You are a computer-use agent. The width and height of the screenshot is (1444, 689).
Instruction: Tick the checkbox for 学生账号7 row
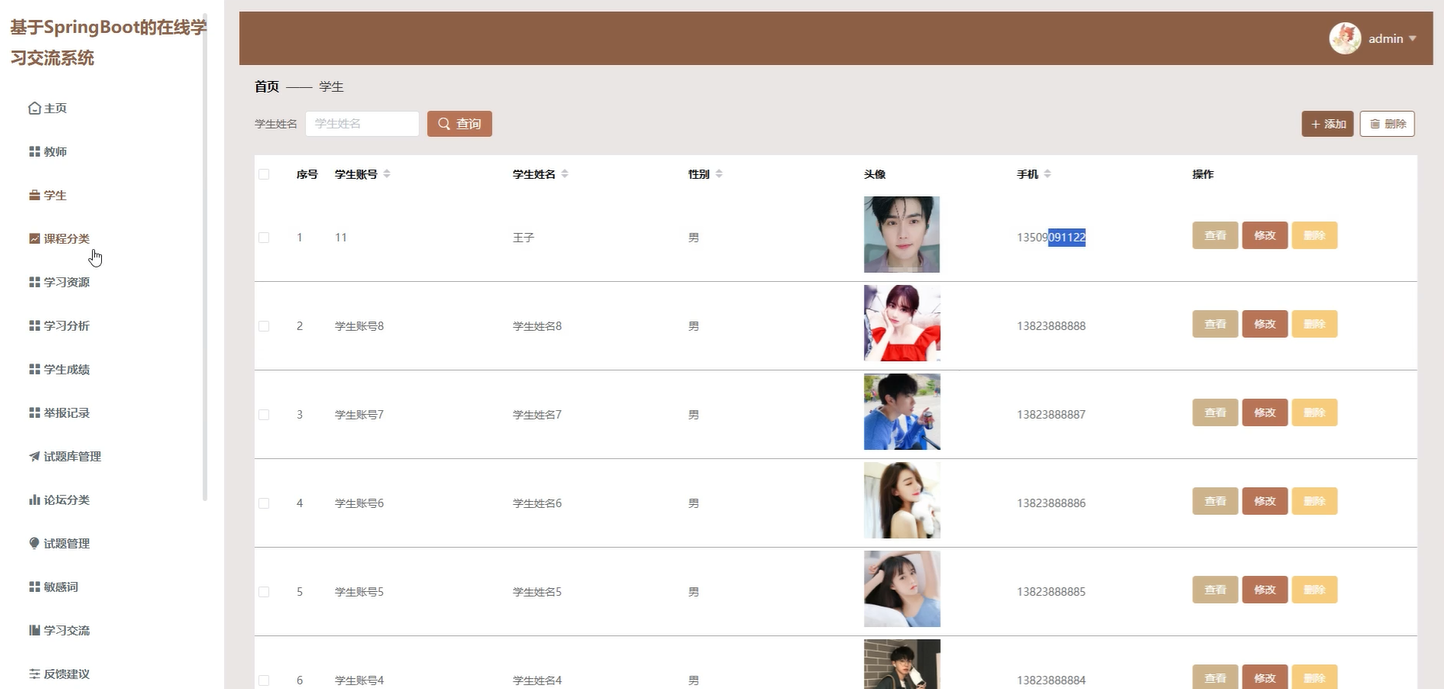click(264, 415)
